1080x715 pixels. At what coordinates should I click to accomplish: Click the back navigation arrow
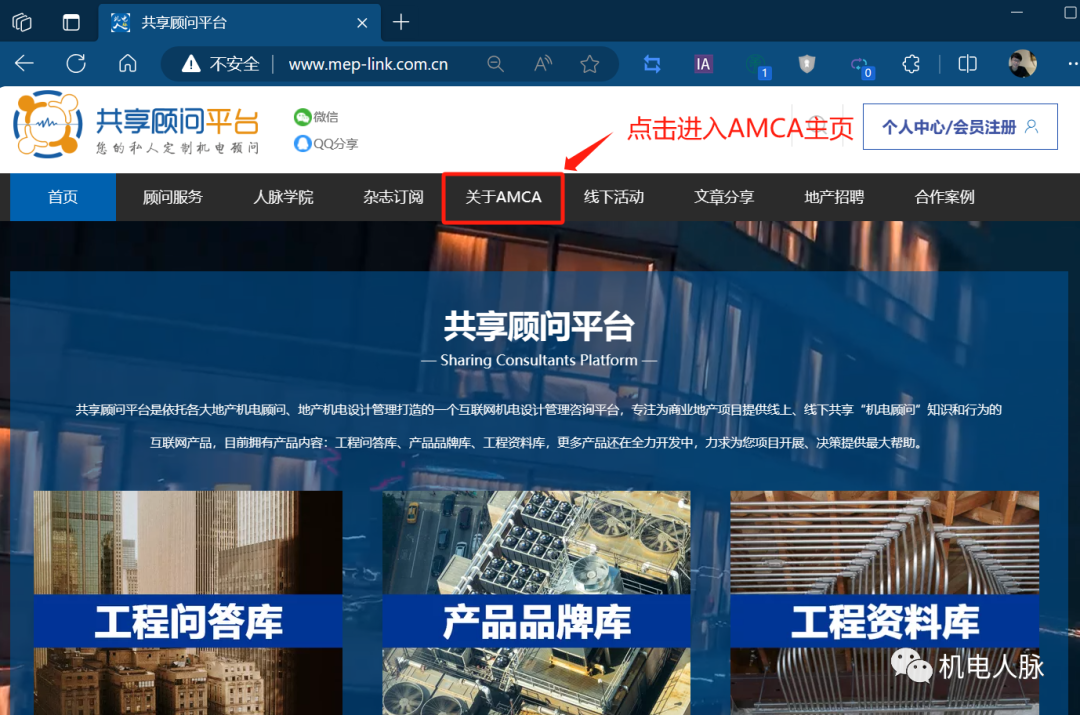point(24,63)
